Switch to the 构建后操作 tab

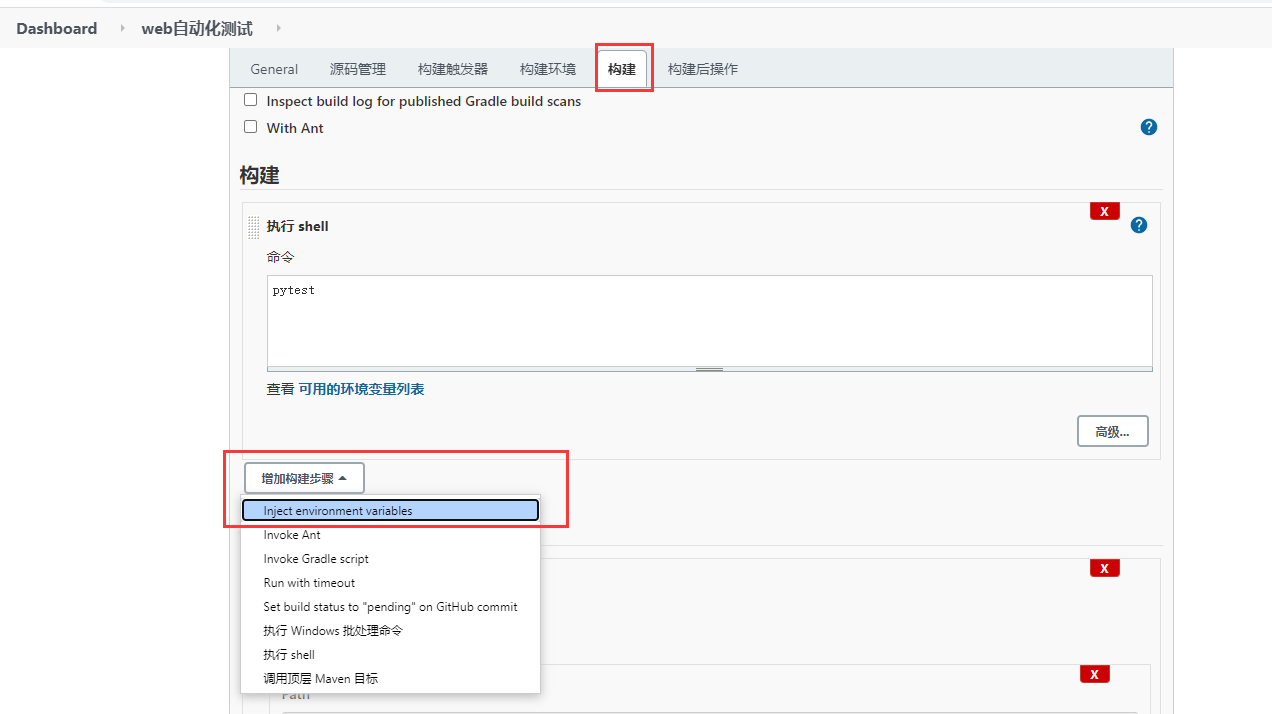coord(703,68)
